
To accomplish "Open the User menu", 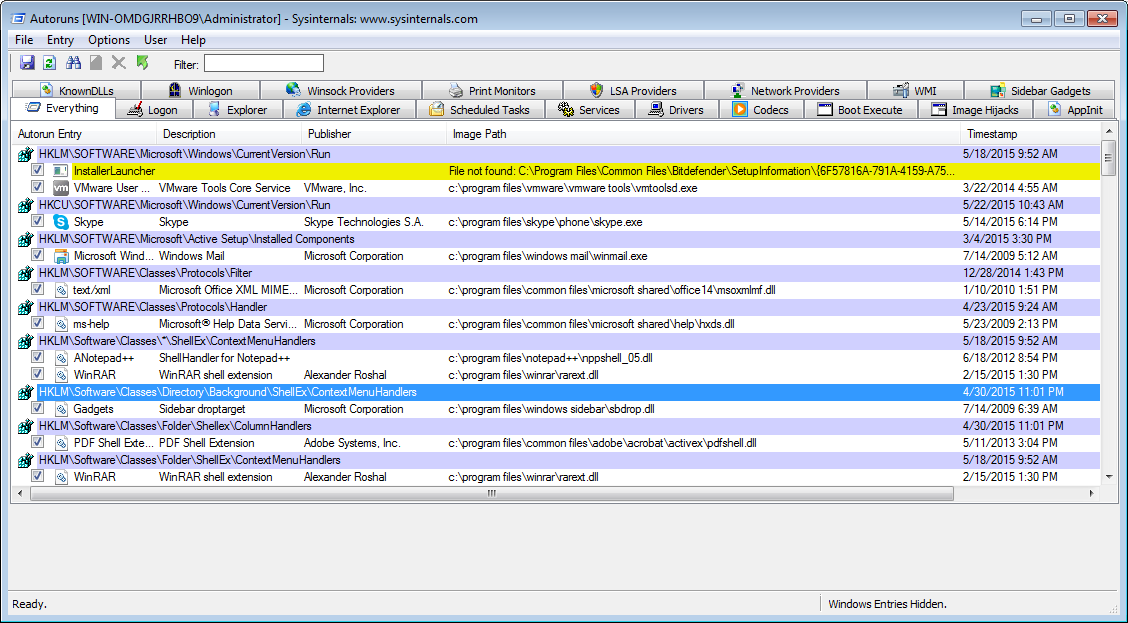I will click(155, 40).
